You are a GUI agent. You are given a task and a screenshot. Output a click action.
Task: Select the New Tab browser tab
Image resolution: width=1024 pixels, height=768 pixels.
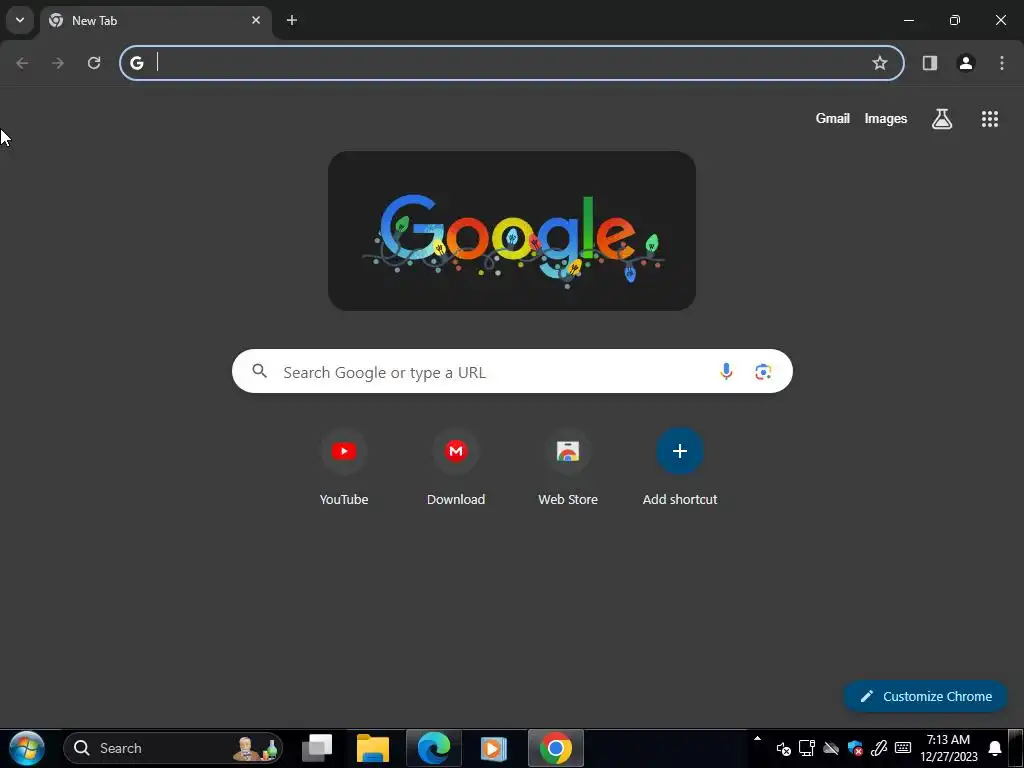(155, 21)
